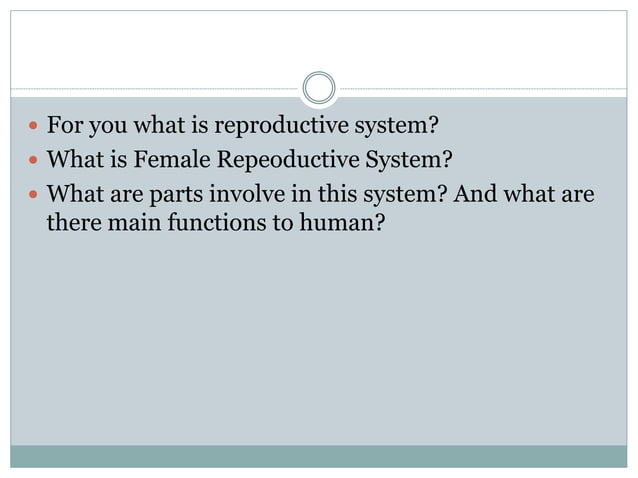Click the dotted divider line right of circle
The height and width of the screenshot is (478, 638).
tap(482, 88)
